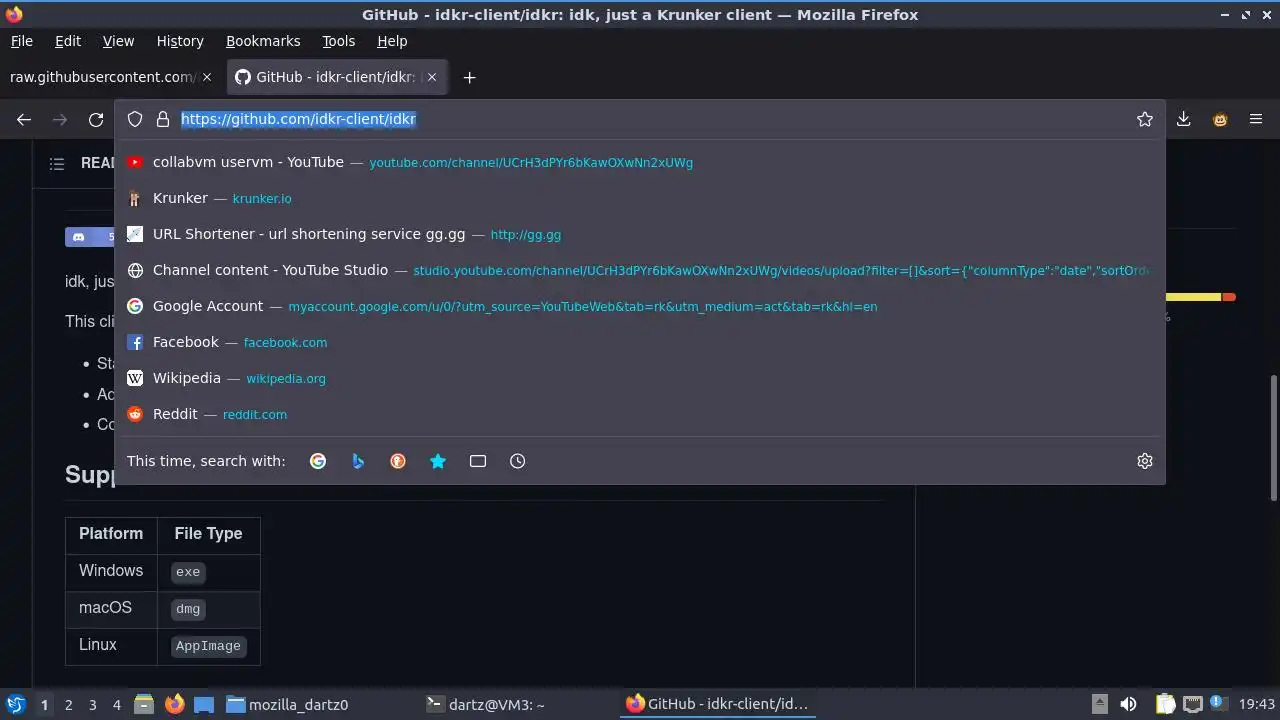Open network status icon in tray
The image size is (1280, 720).
[1192, 704]
